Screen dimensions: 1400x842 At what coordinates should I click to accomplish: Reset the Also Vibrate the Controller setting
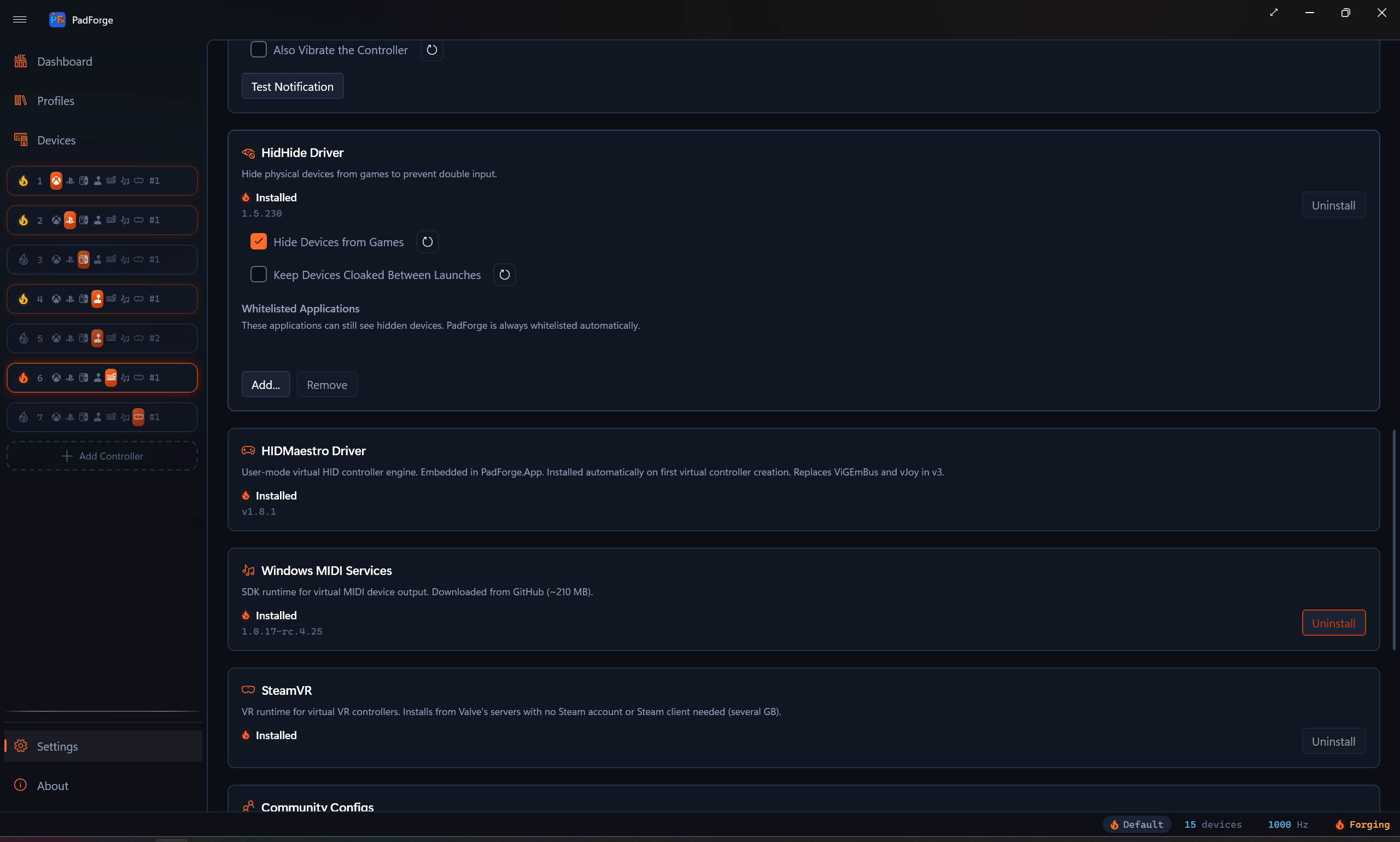tap(431, 50)
